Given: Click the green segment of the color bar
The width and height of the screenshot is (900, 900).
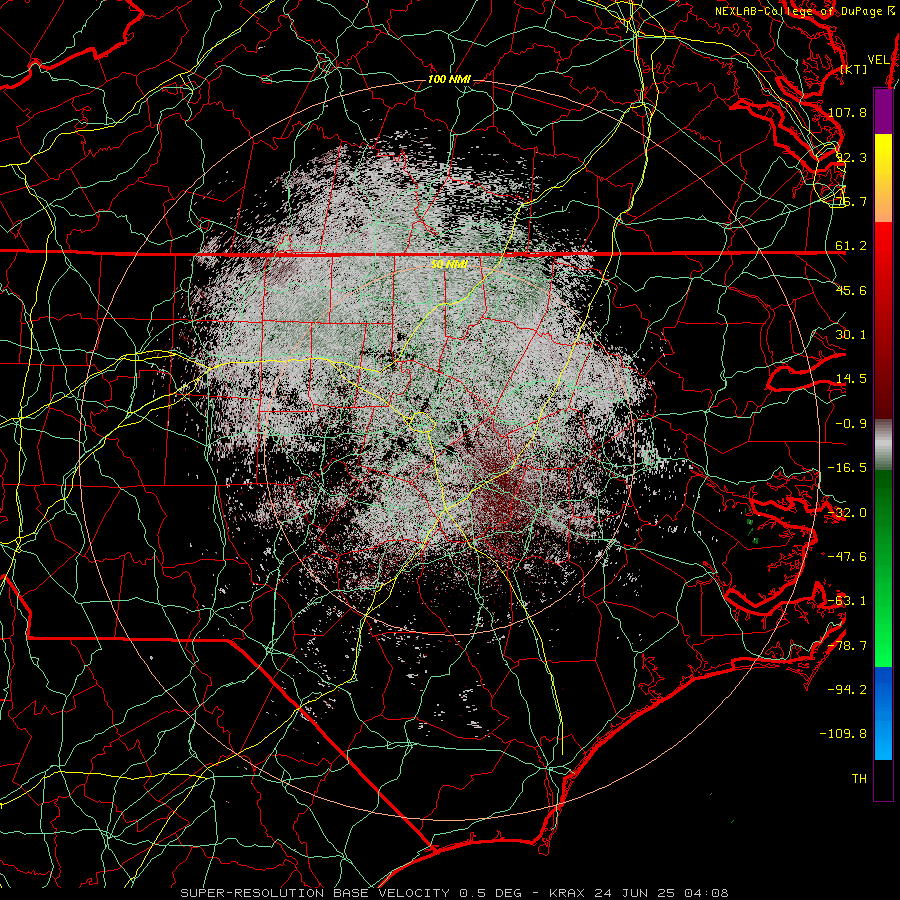Looking at the screenshot, I should click(x=883, y=568).
